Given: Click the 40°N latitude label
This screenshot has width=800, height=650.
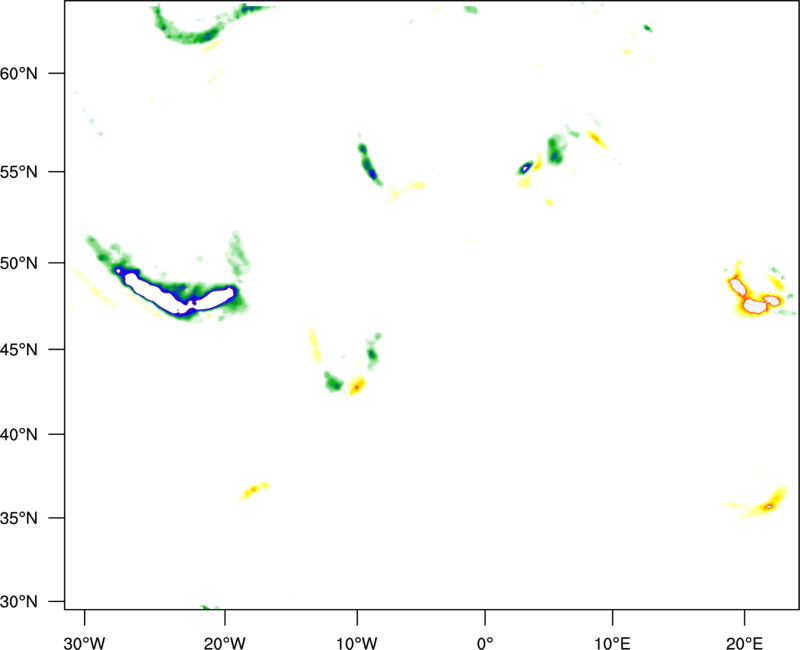Looking at the screenshot, I should click(x=19, y=435).
